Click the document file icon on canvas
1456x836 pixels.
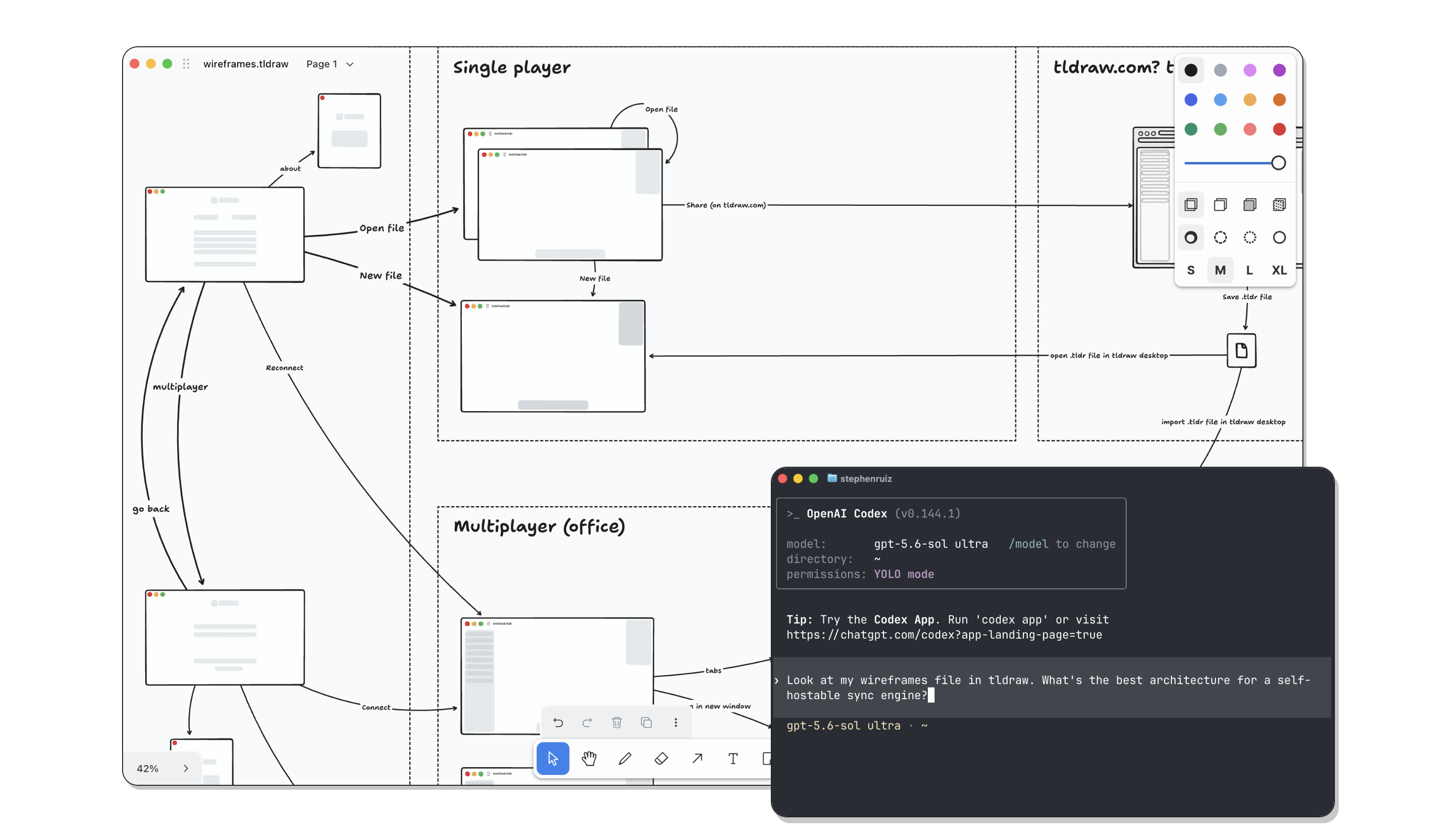coord(1241,350)
